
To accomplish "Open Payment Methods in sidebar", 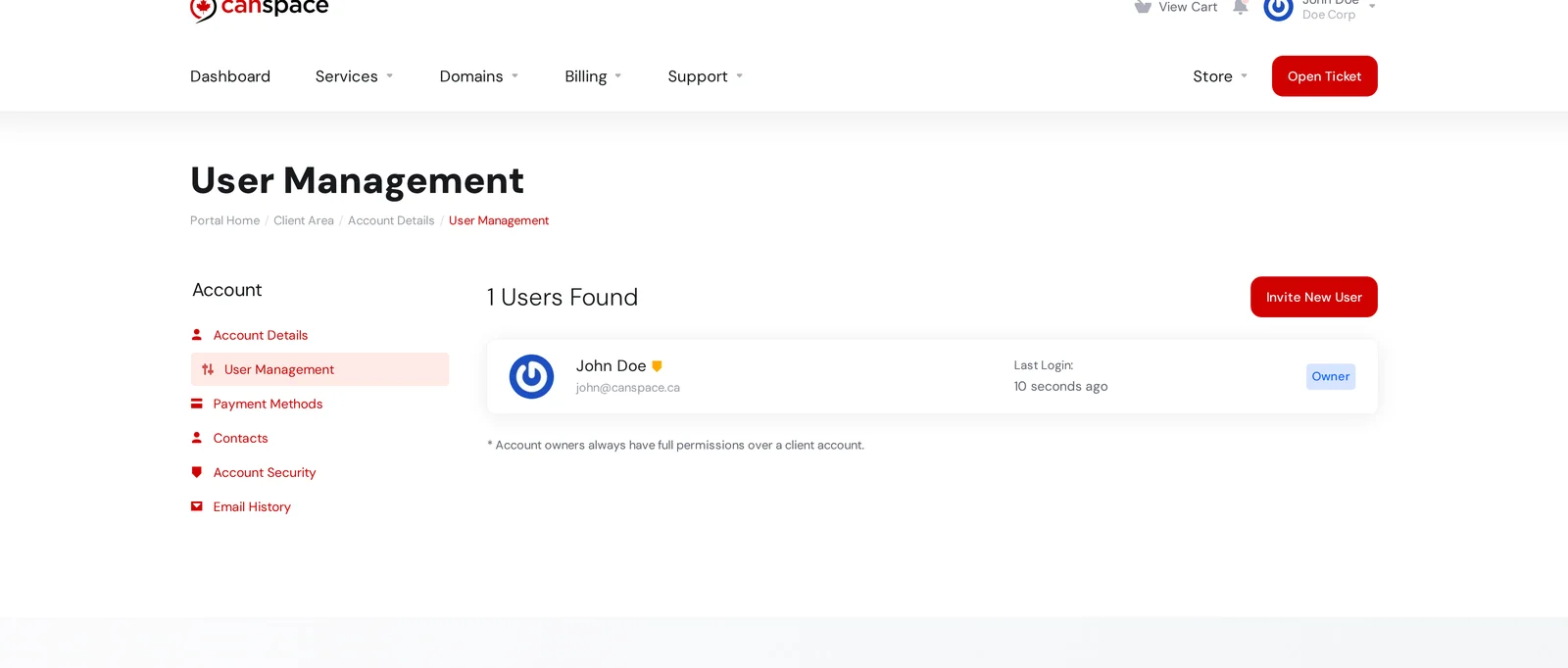I will click(x=268, y=404).
